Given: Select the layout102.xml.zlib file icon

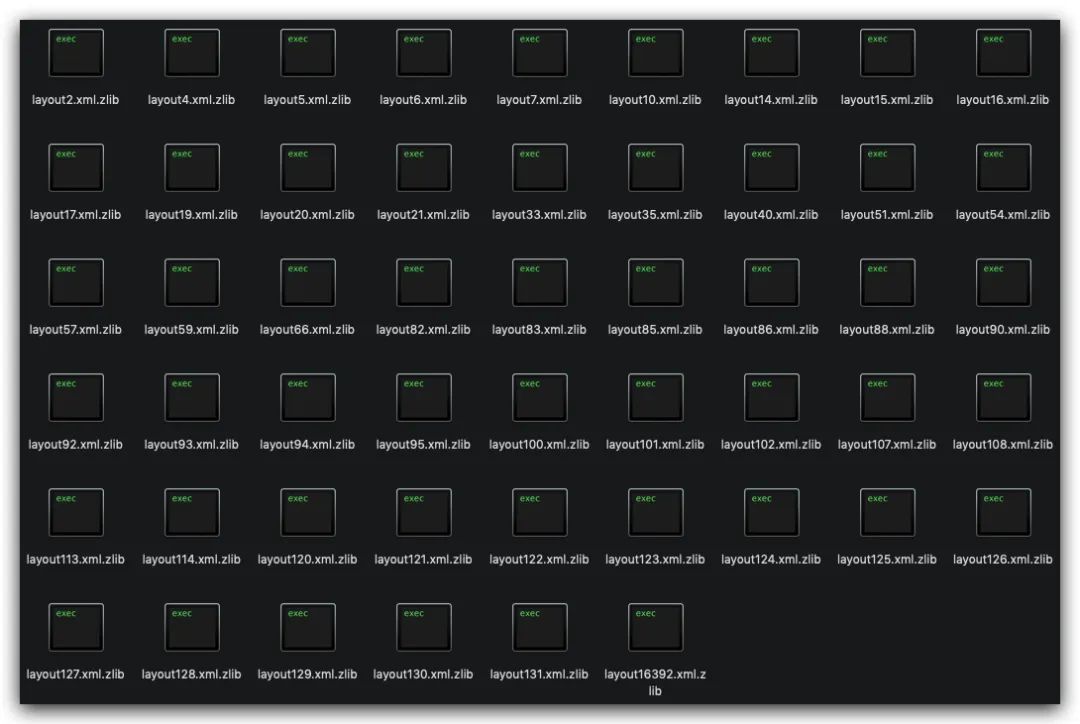Looking at the screenshot, I should [x=772, y=398].
